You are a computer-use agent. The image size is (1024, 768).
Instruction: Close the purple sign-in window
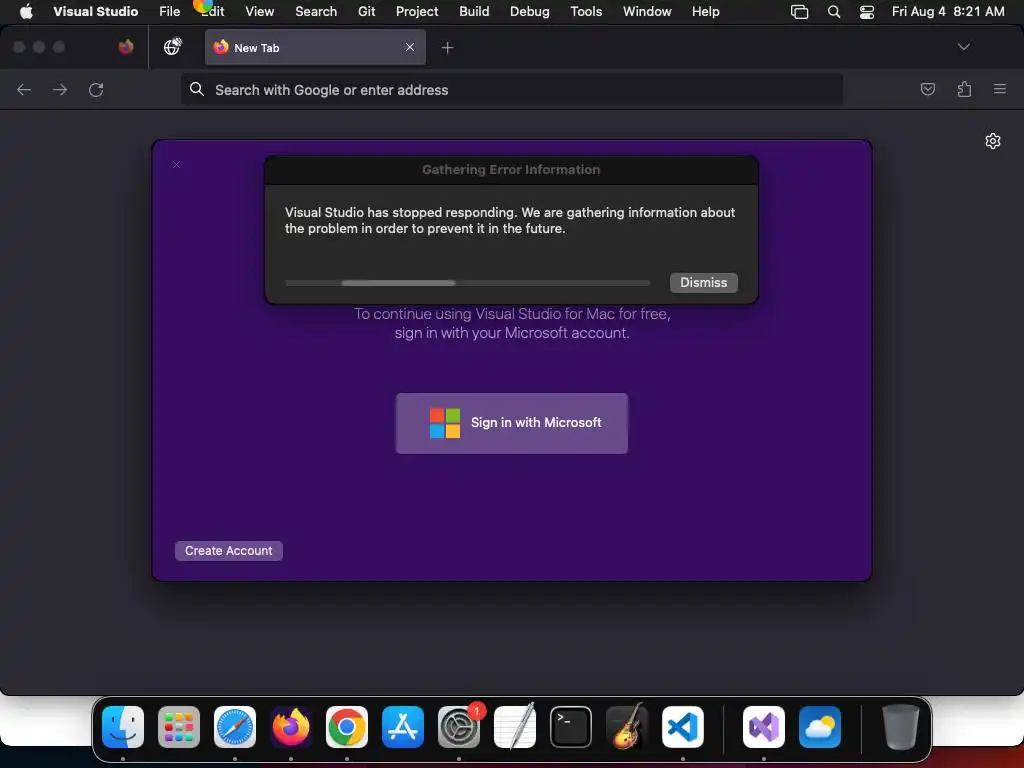(176, 165)
